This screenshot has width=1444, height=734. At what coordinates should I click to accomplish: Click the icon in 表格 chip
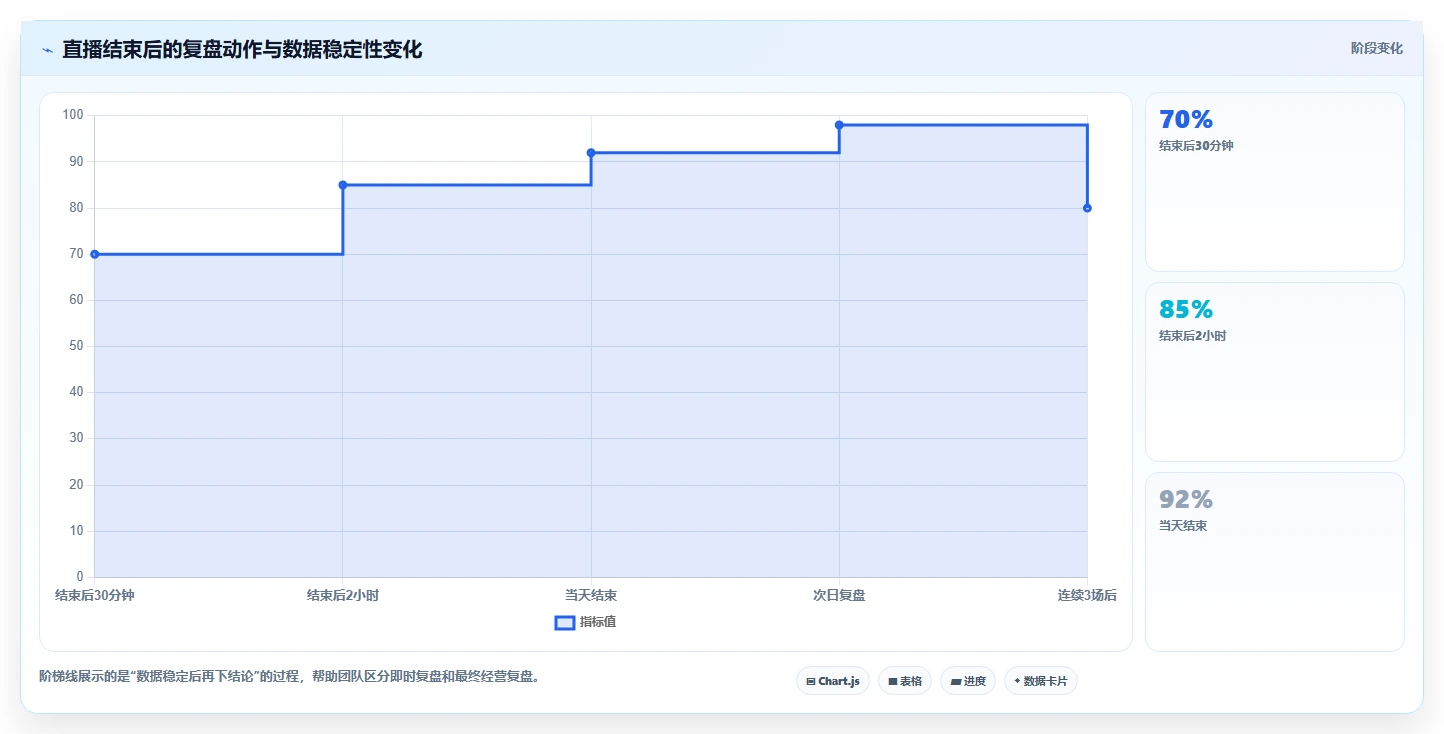tap(892, 681)
